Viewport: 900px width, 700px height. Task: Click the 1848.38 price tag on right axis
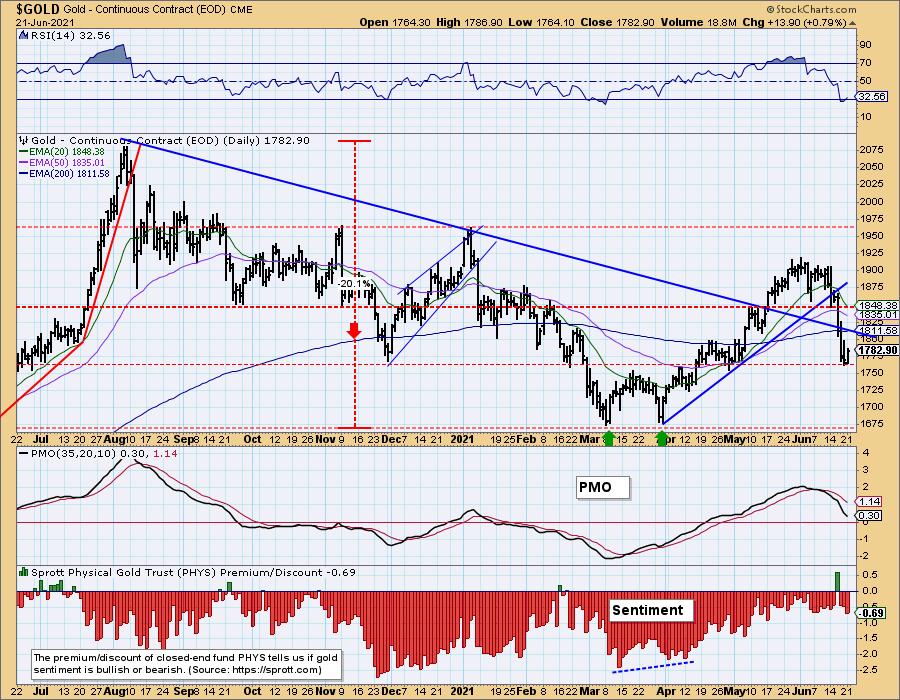[879, 305]
